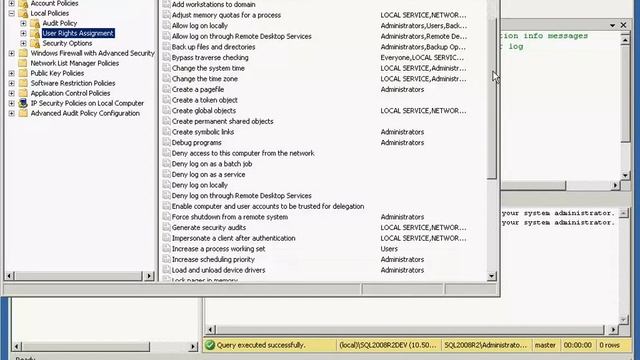Expand IP Security Policies on Local Computer
The height and width of the screenshot is (360, 640).
click(x=11, y=103)
